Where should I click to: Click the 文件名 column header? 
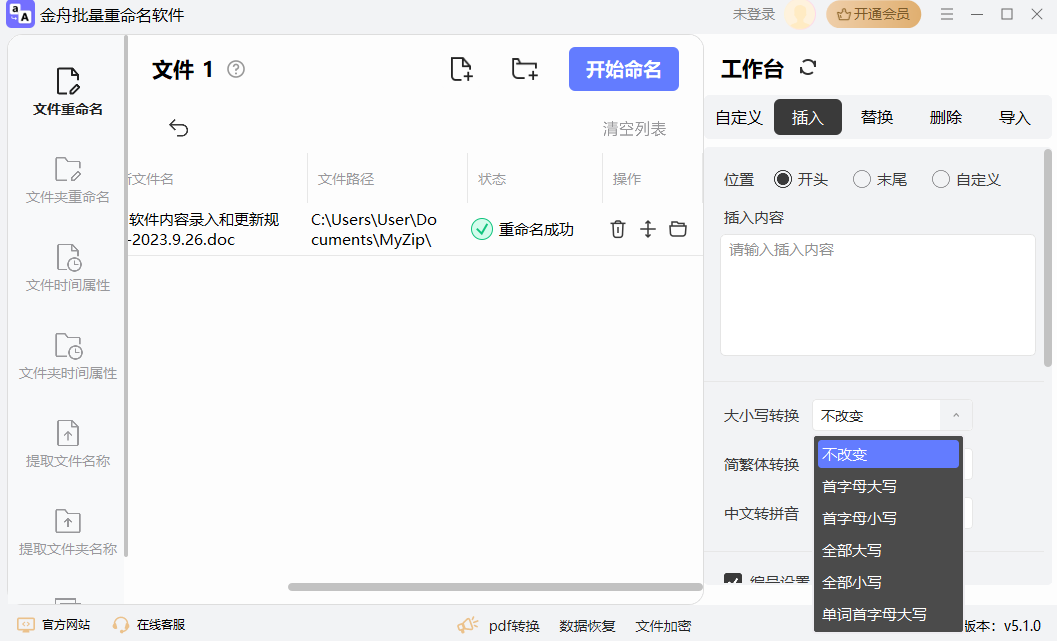(150, 179)
